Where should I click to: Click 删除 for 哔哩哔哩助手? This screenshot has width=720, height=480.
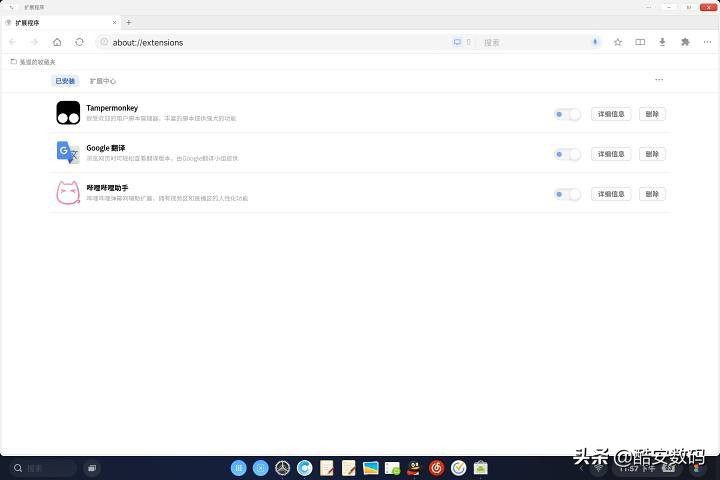652,194
